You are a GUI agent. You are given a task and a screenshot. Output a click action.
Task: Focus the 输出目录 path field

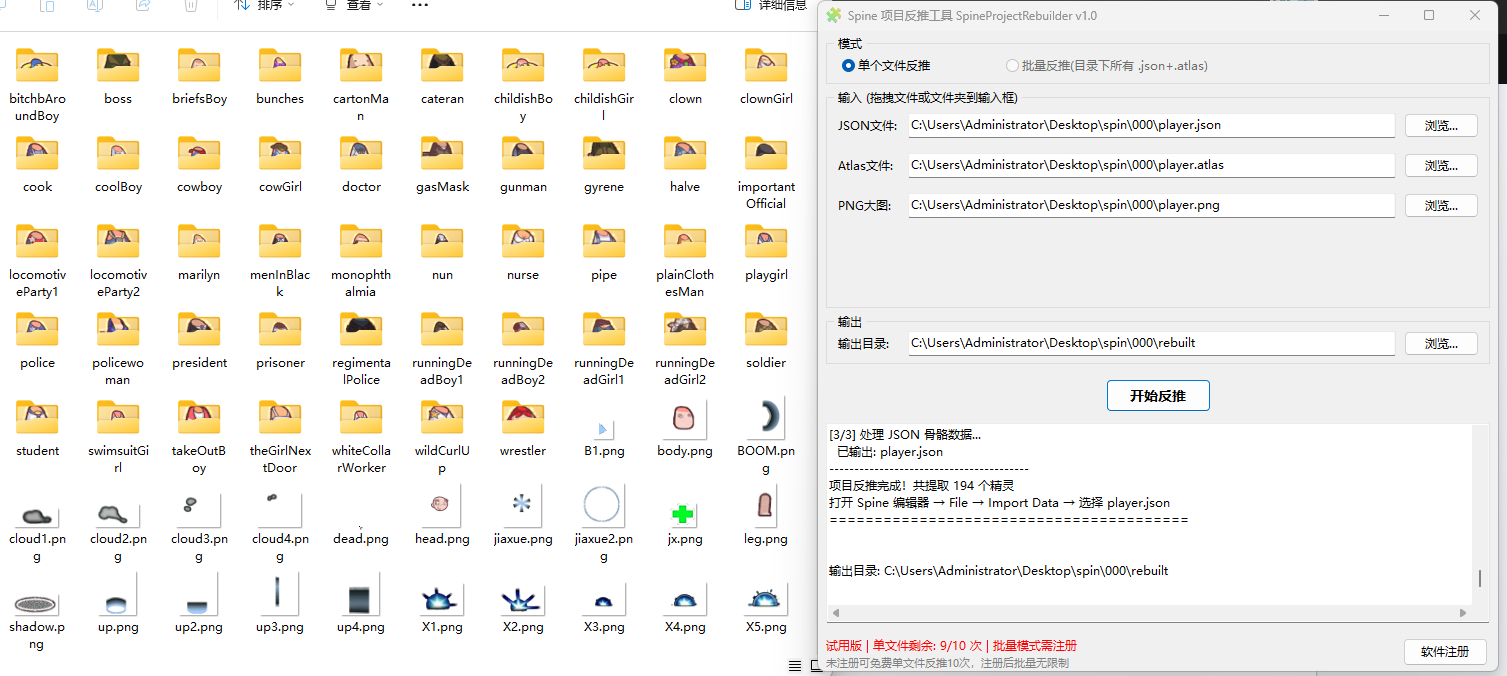pos(1150,343)
